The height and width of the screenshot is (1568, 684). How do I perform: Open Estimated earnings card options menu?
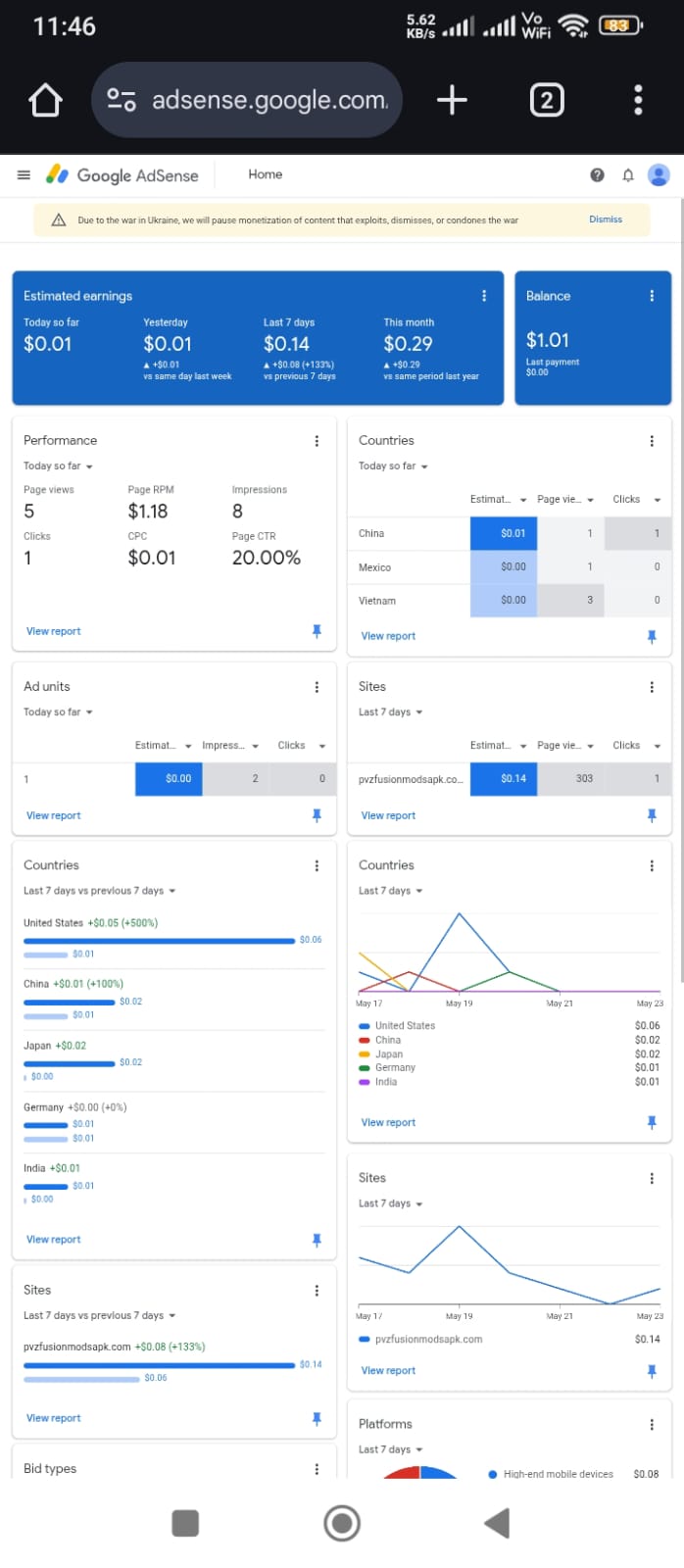[484, 296]
